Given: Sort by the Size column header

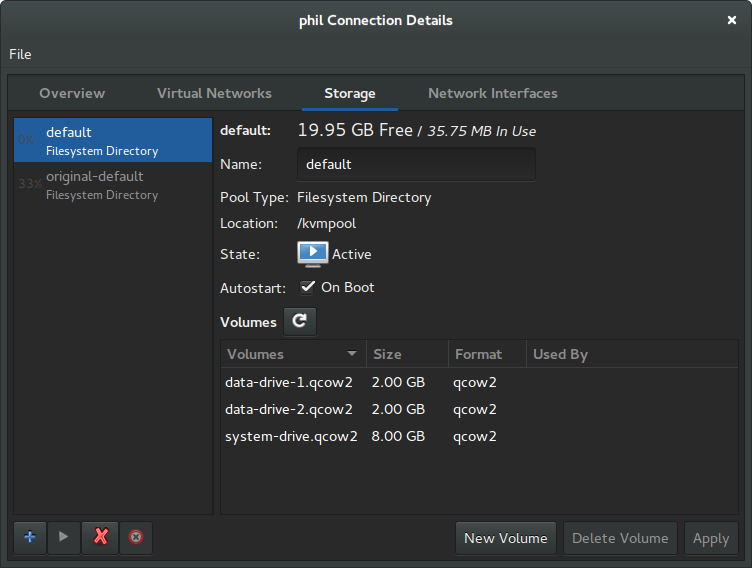Looking at the screenshot, I should 407,354.
